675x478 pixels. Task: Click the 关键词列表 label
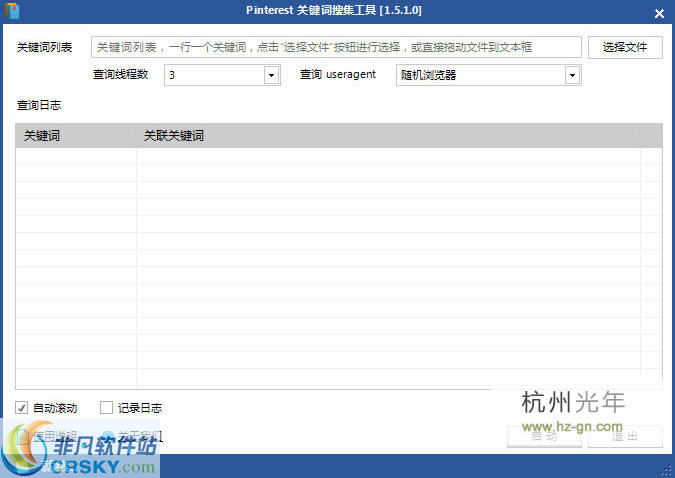[44, 47]
